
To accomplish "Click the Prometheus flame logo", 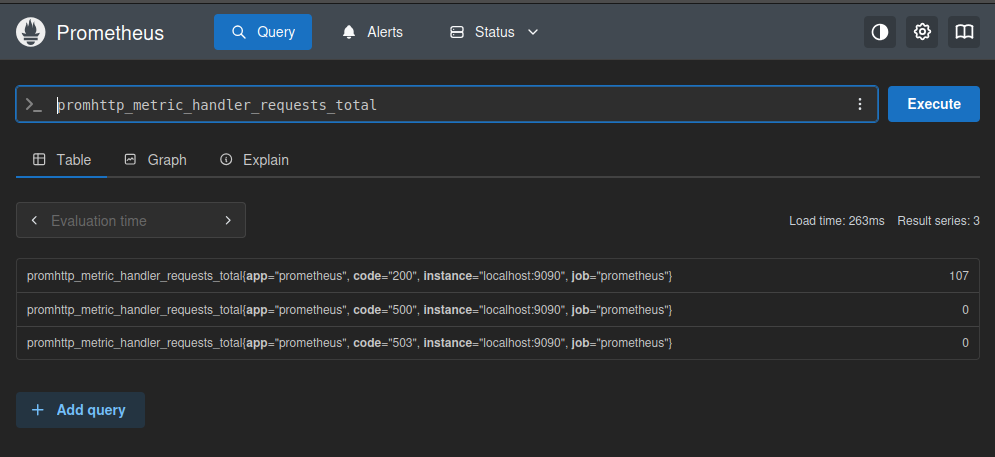I will pos(31,32).
